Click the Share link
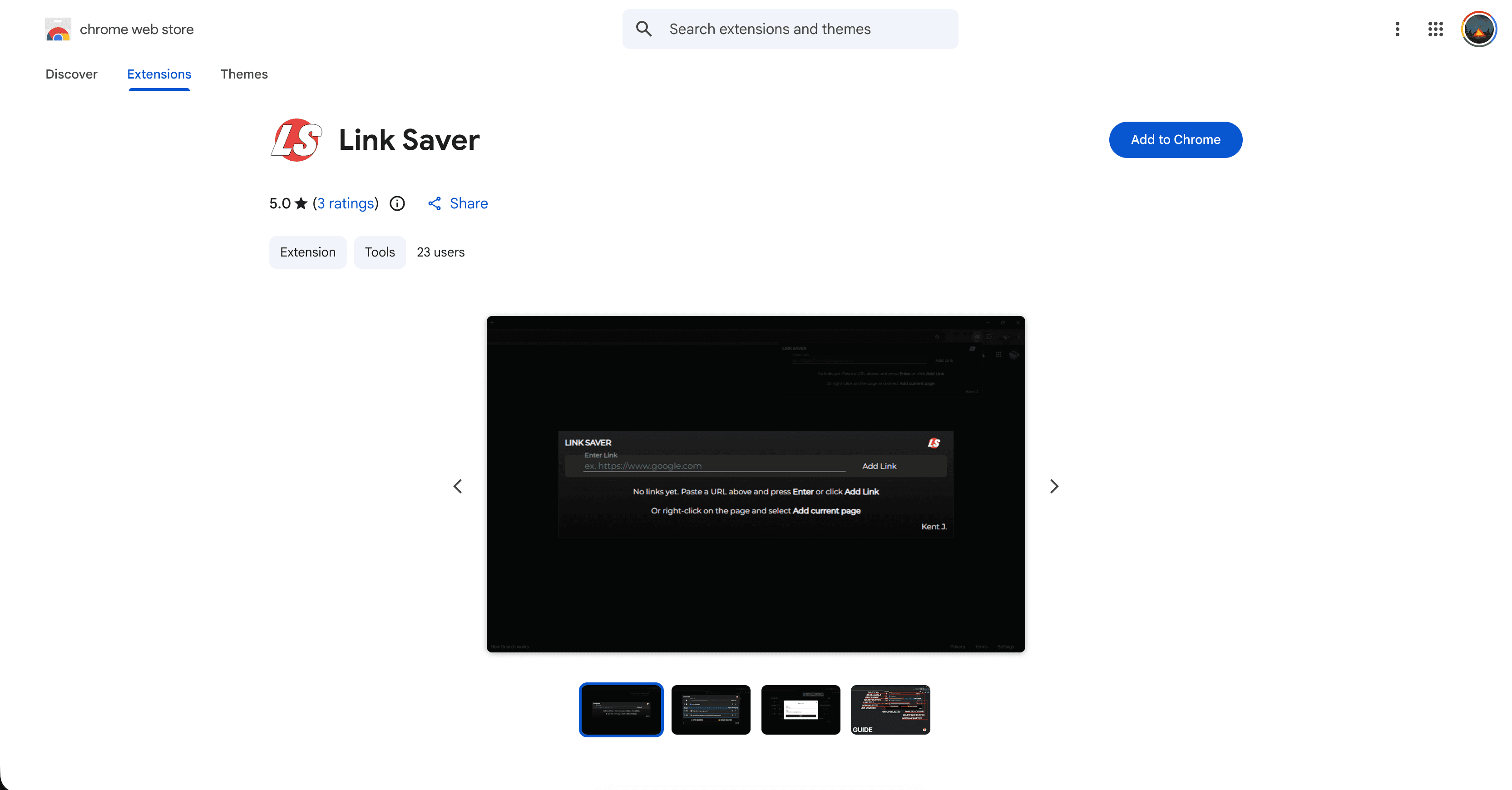1512x790 pixels. click(469, 203)
